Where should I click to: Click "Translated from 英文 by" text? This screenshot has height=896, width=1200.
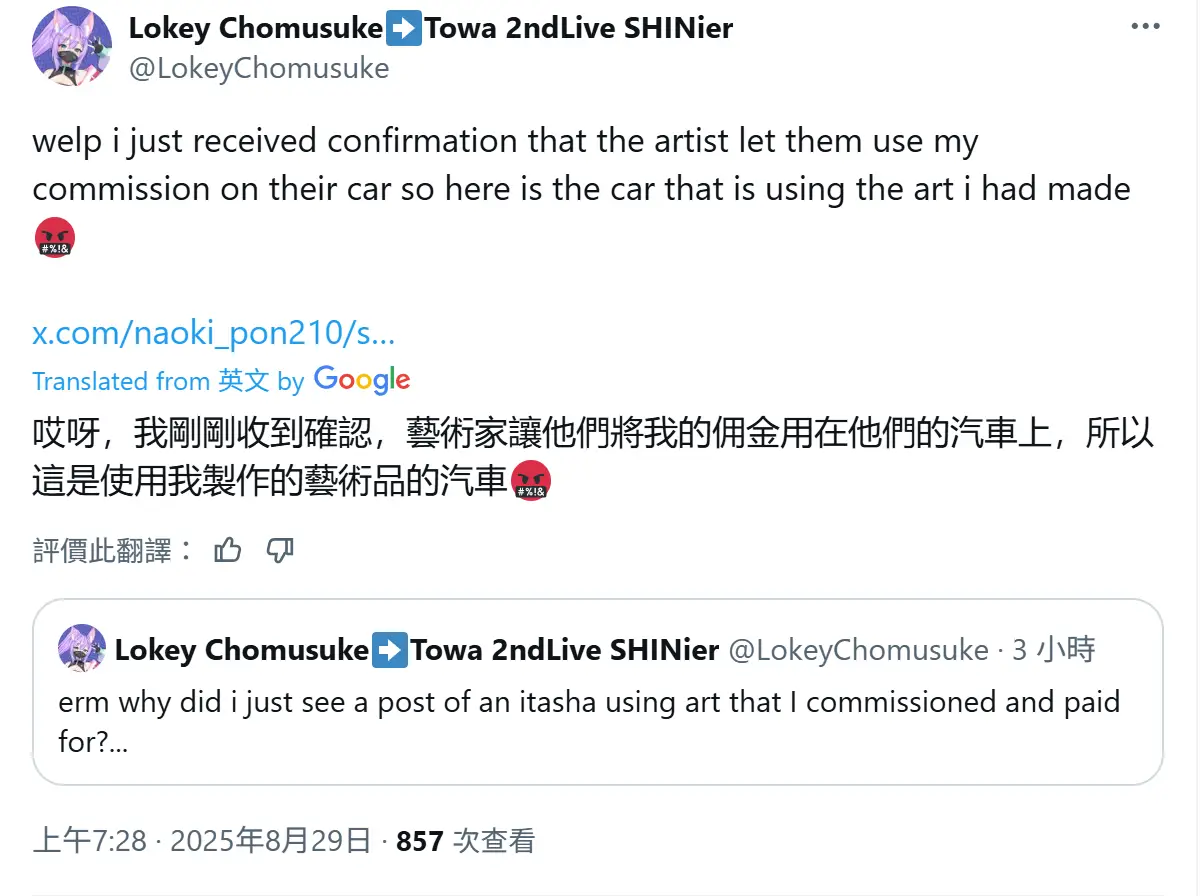point(167,381)
